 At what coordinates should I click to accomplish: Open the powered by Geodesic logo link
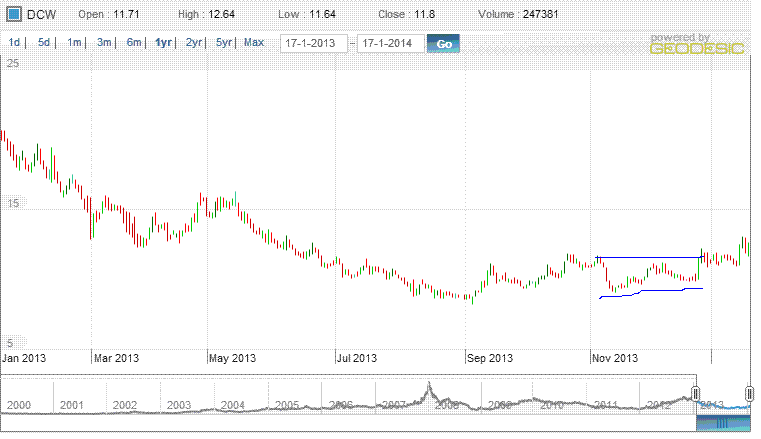697,44
